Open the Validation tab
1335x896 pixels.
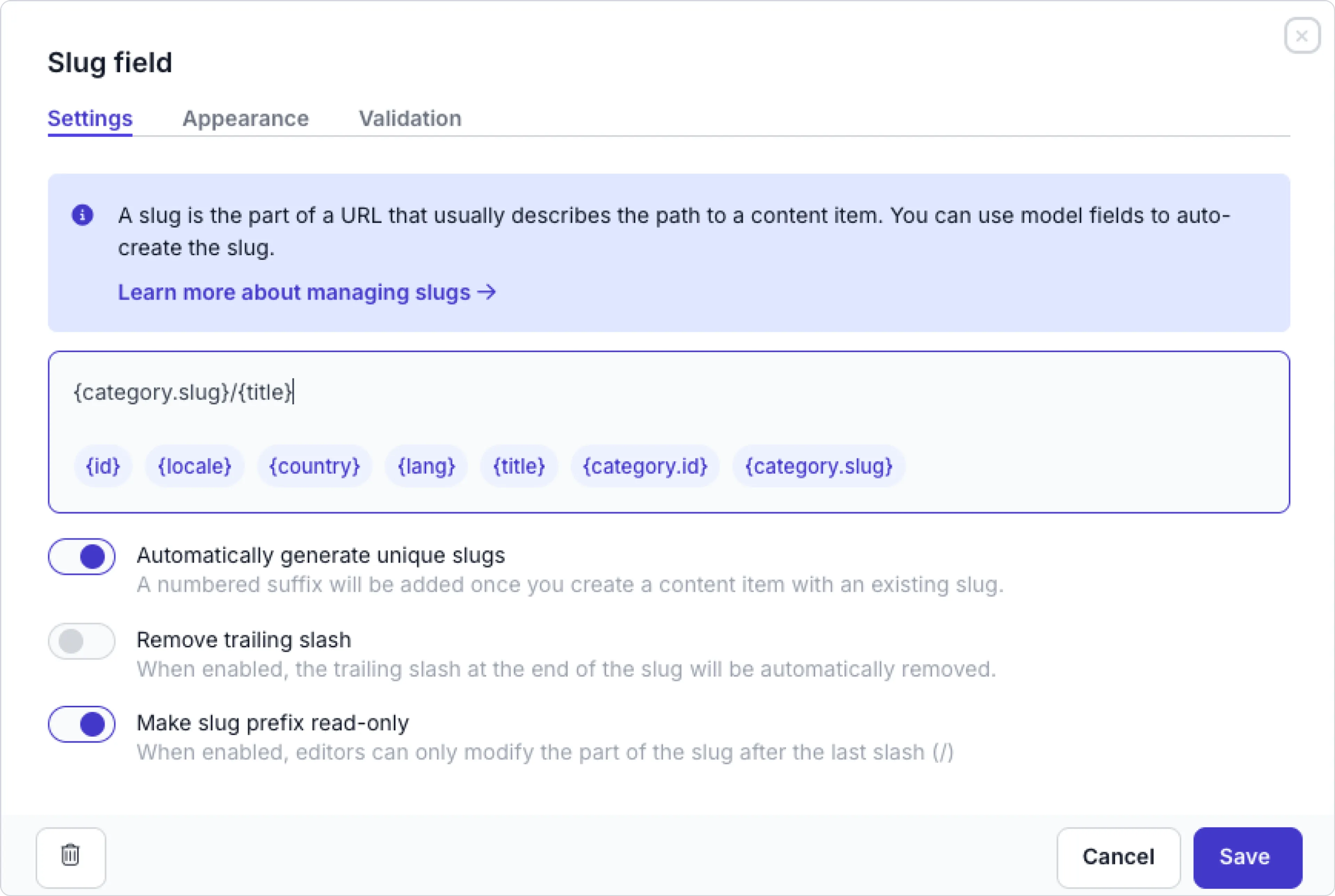(410, 118)
